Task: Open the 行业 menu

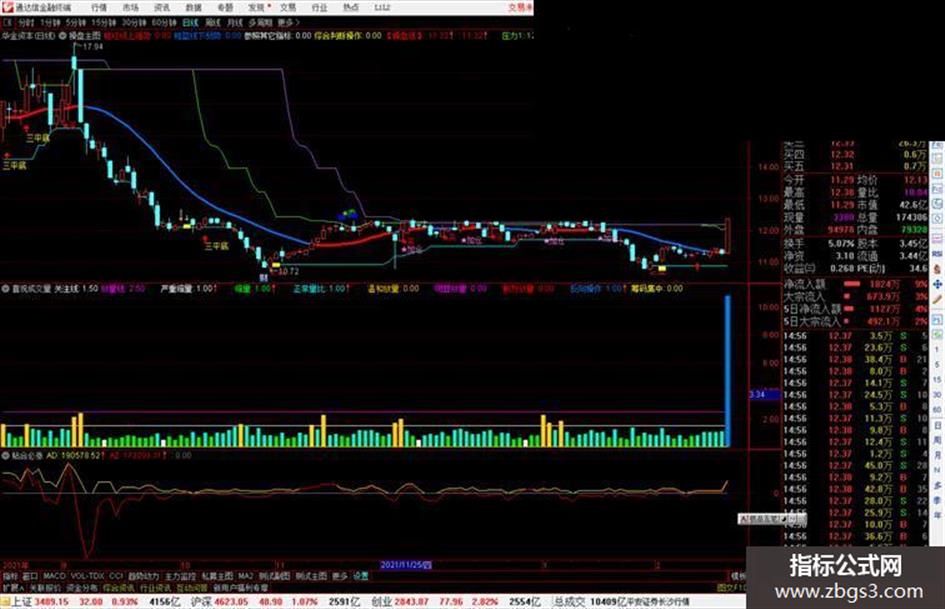Action: [319, 8]
